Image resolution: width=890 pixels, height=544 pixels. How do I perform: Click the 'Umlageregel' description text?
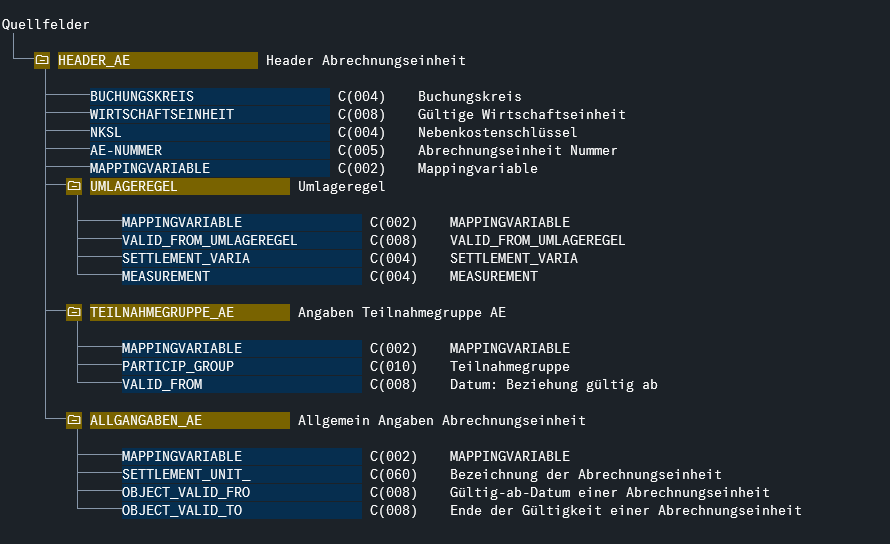click(342, 186)
